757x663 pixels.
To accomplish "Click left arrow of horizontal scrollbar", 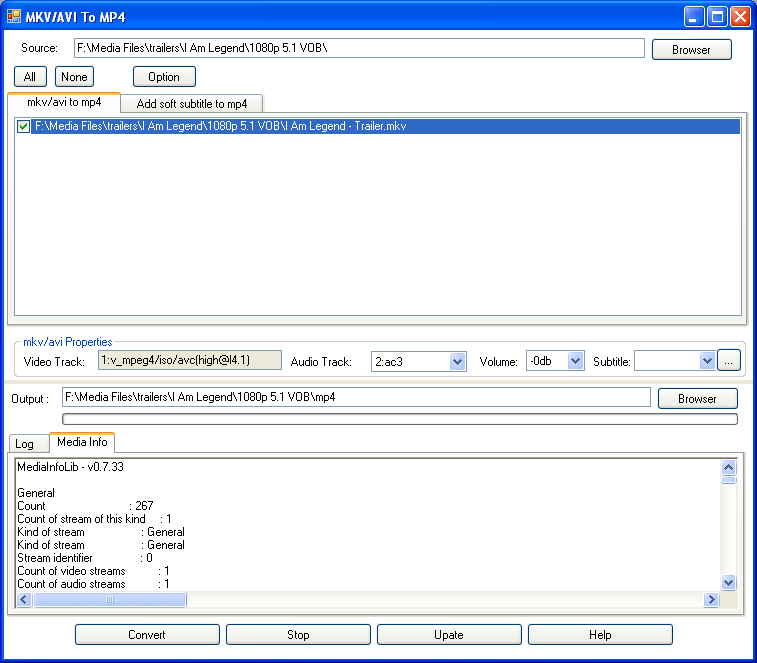I will point(24,600).
